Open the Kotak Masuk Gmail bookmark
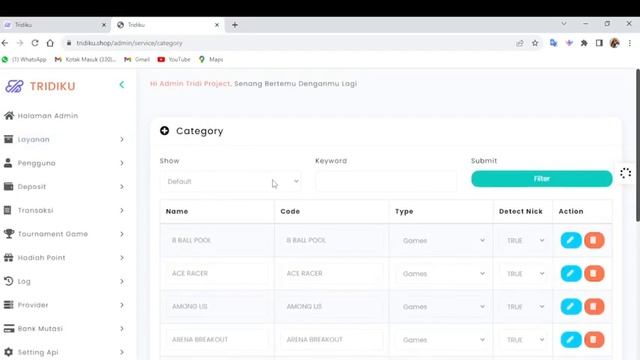The height and width of the screenshot is (360, 640). [85, 60]
